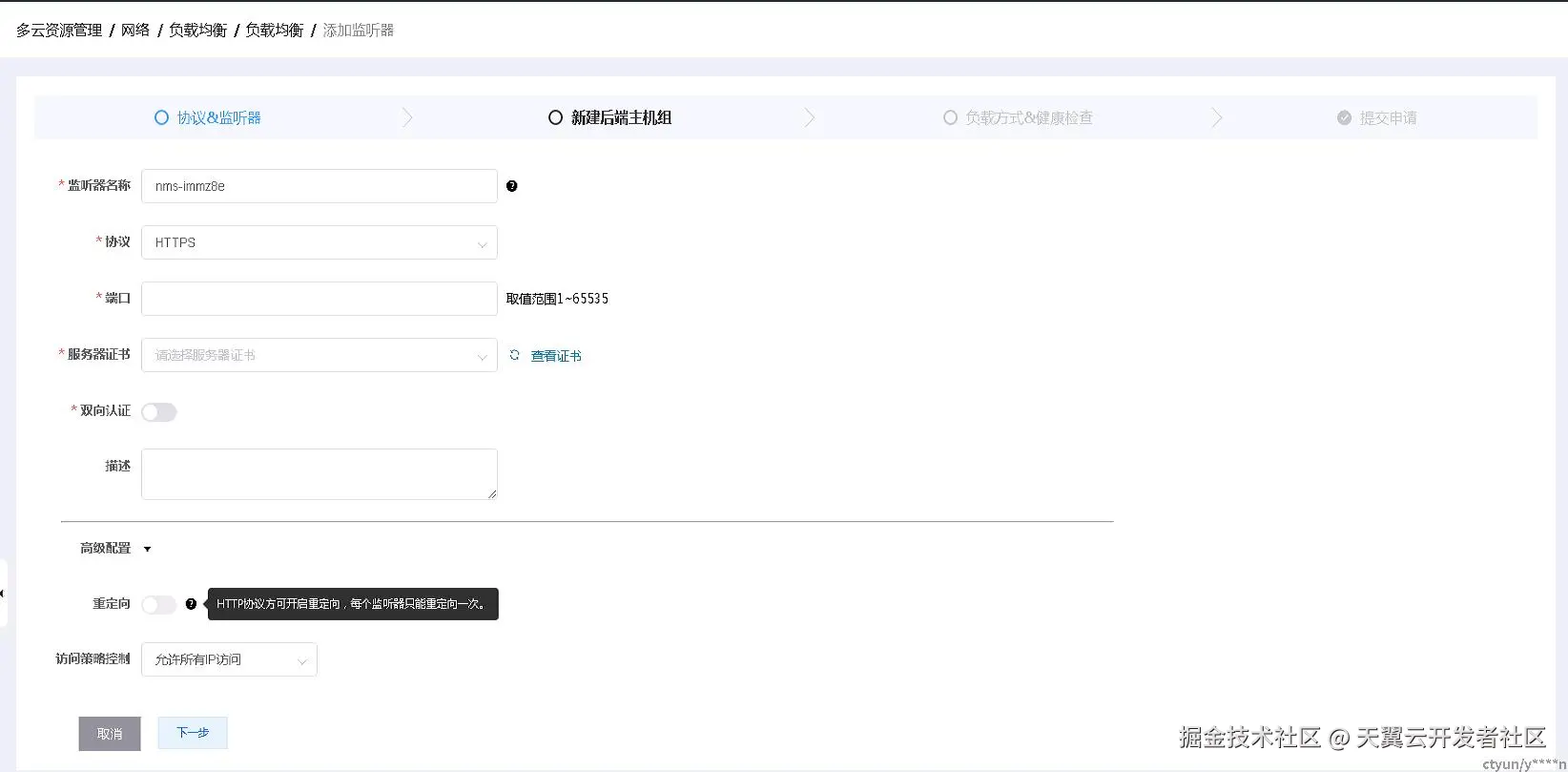
Task: Toggle the 双向认证 switch
Action: click(159, 412)
